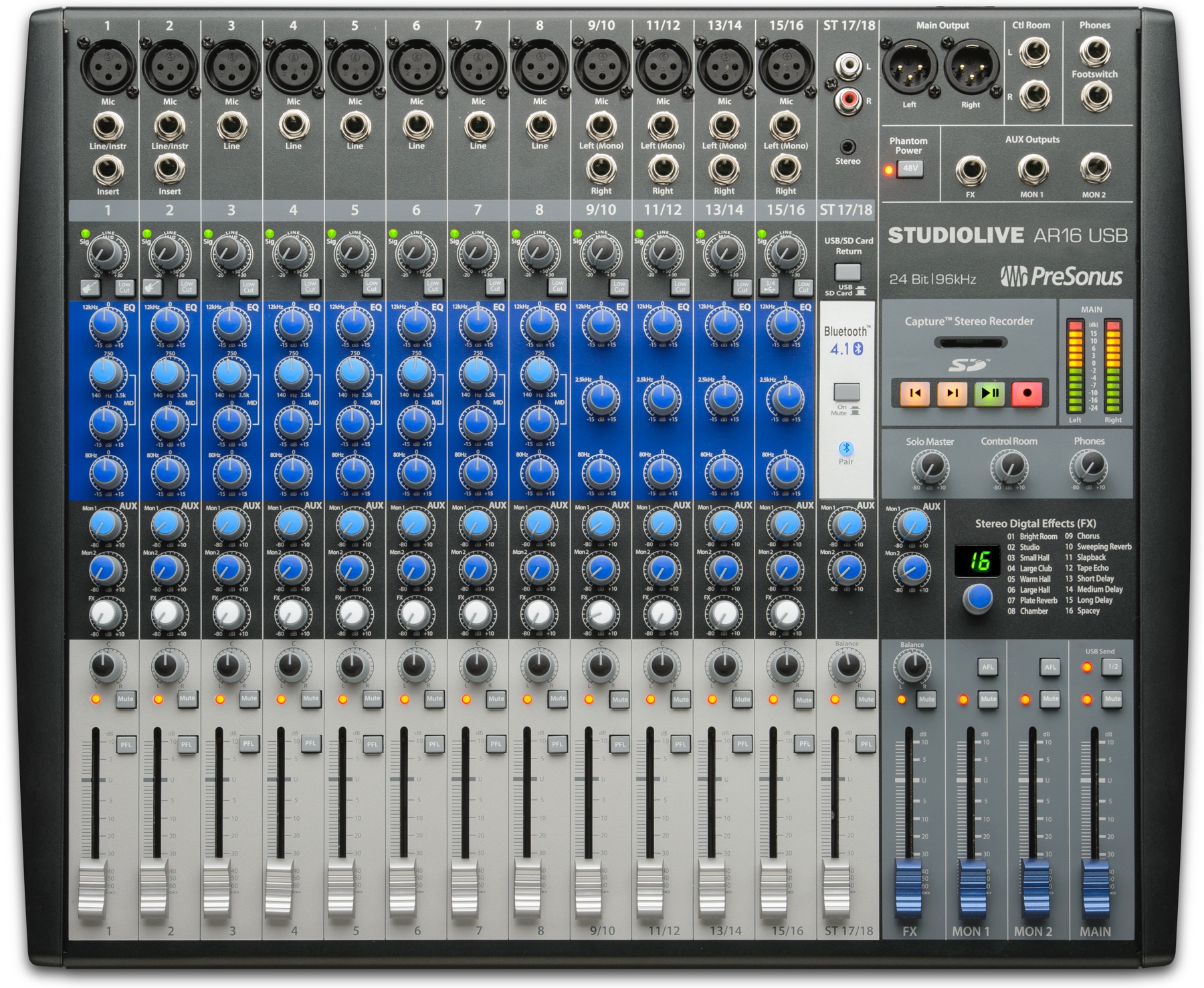Toggle Bluetooth On/Mute button
Image resolution: width=1204 pixels, height=988 pixels.
(846, 392)
